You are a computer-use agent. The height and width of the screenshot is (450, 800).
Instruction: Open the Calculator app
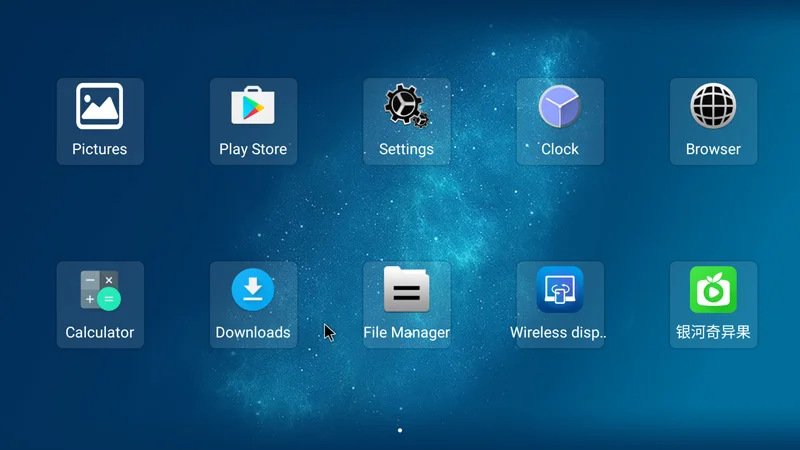100,305
